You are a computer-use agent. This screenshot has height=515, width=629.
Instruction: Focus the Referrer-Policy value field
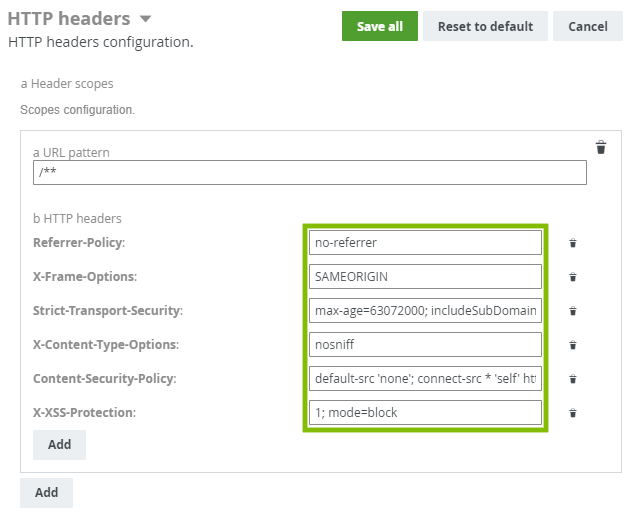point(425,242)
